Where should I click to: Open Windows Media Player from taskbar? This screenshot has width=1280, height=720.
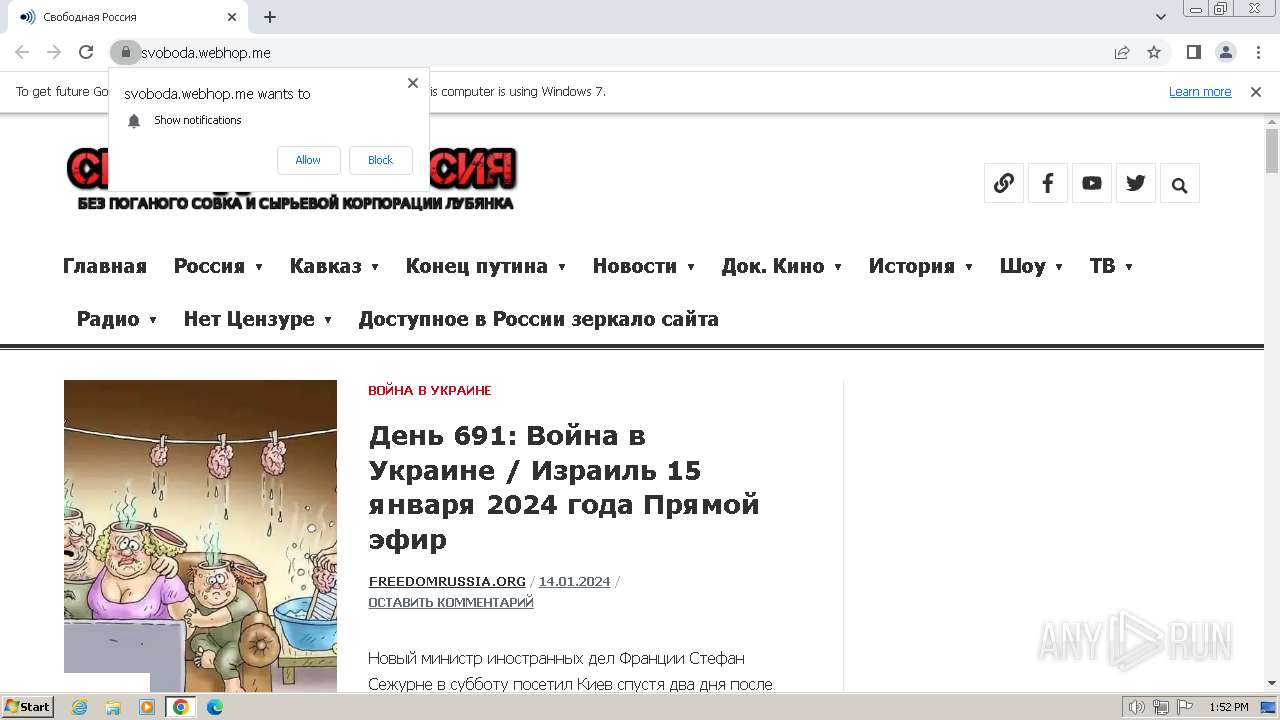(147, 707)
